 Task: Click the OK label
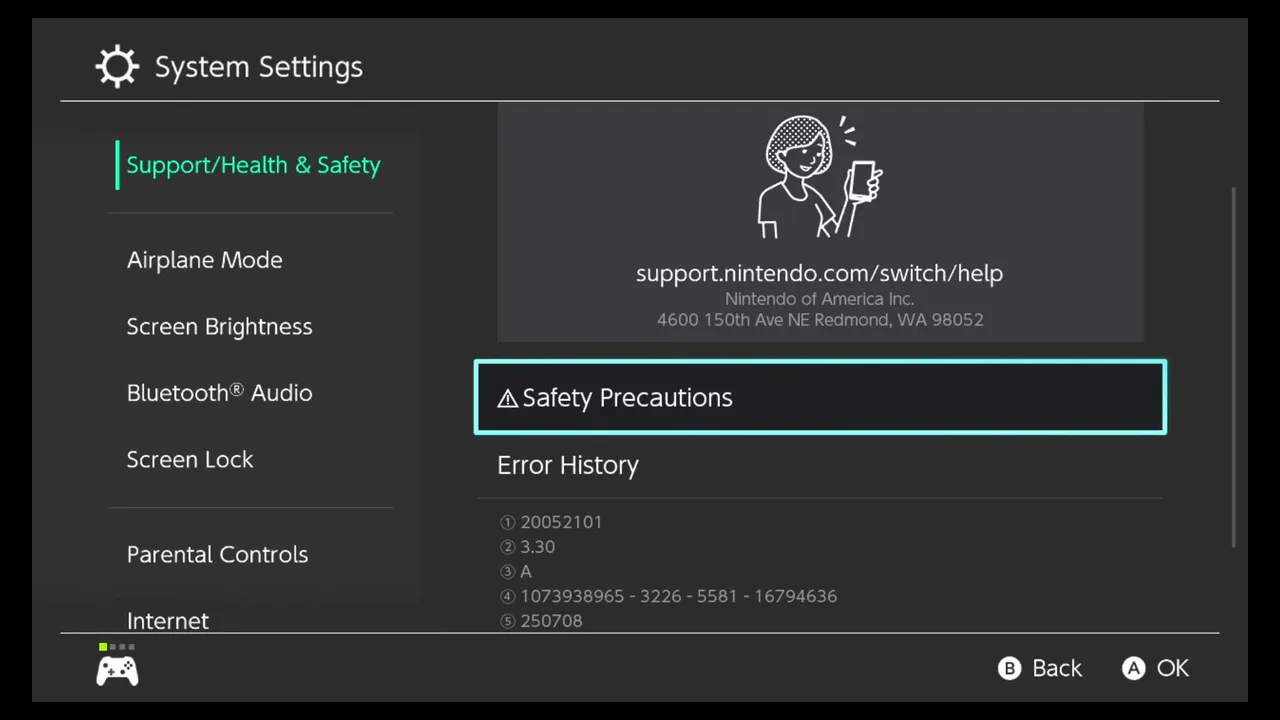click(x=1172, y=668)
